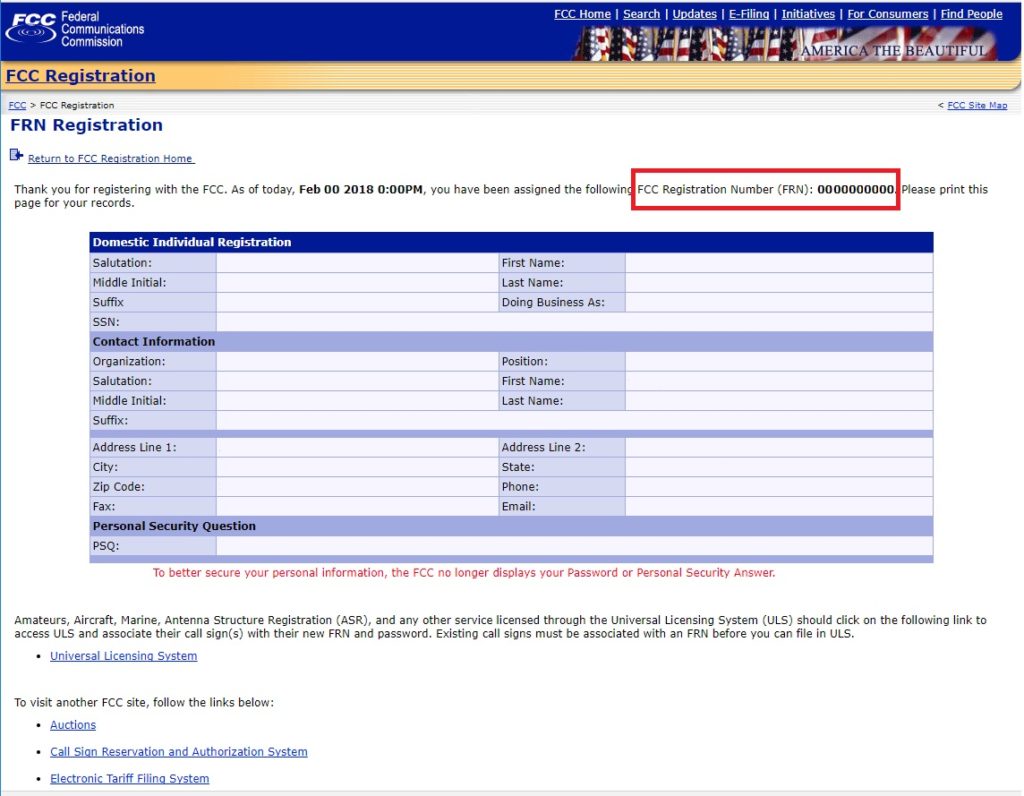Select Initiatives in the top menu
1024x796 pixels.
coord(808,14)
